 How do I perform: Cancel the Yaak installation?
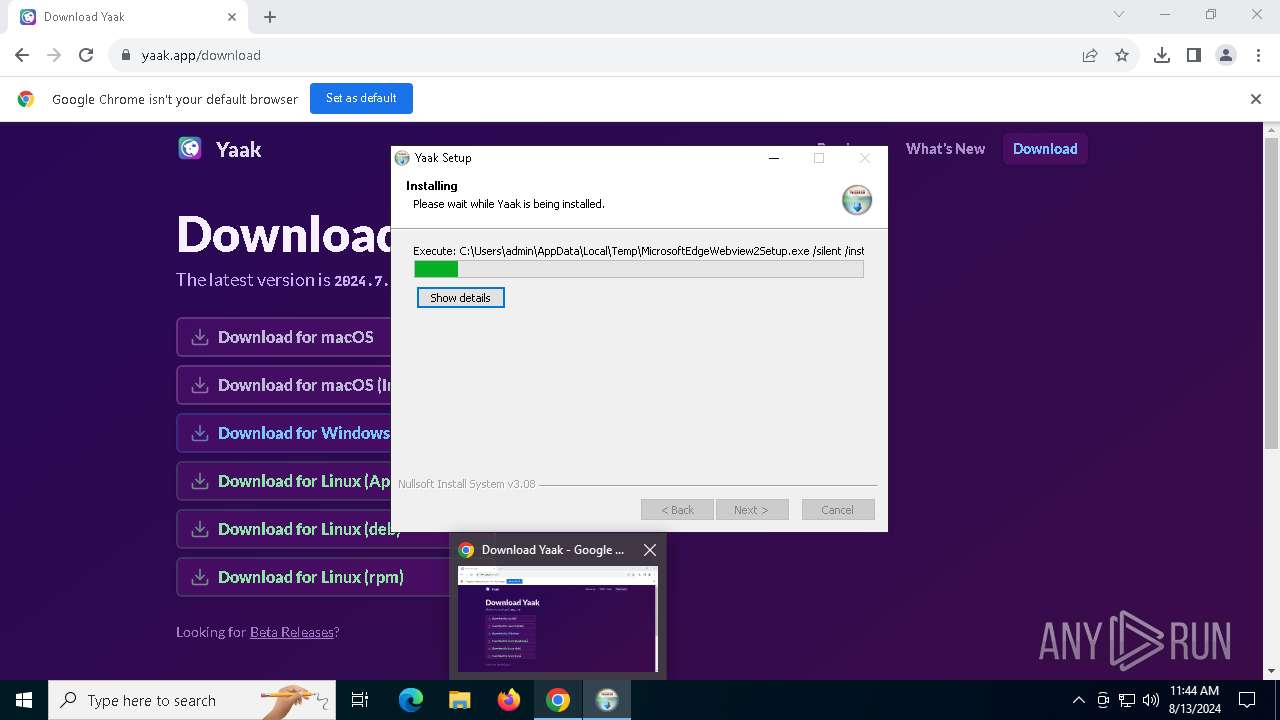coord(837,510)
